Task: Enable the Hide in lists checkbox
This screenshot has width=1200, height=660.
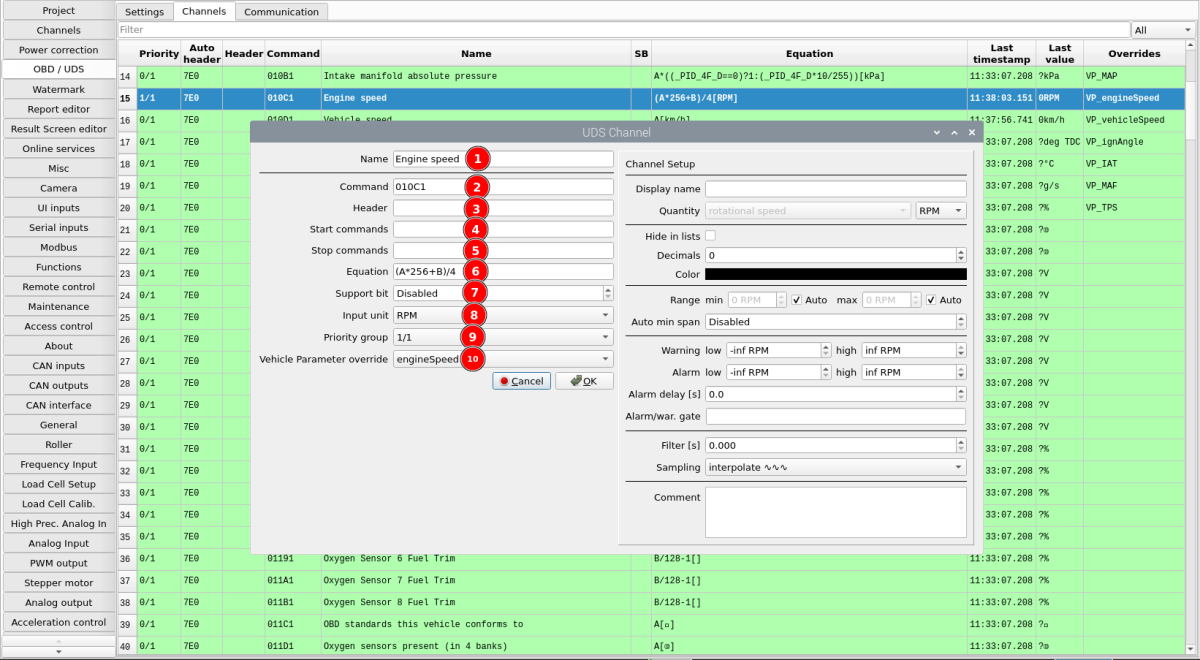Action: point(711,235)
